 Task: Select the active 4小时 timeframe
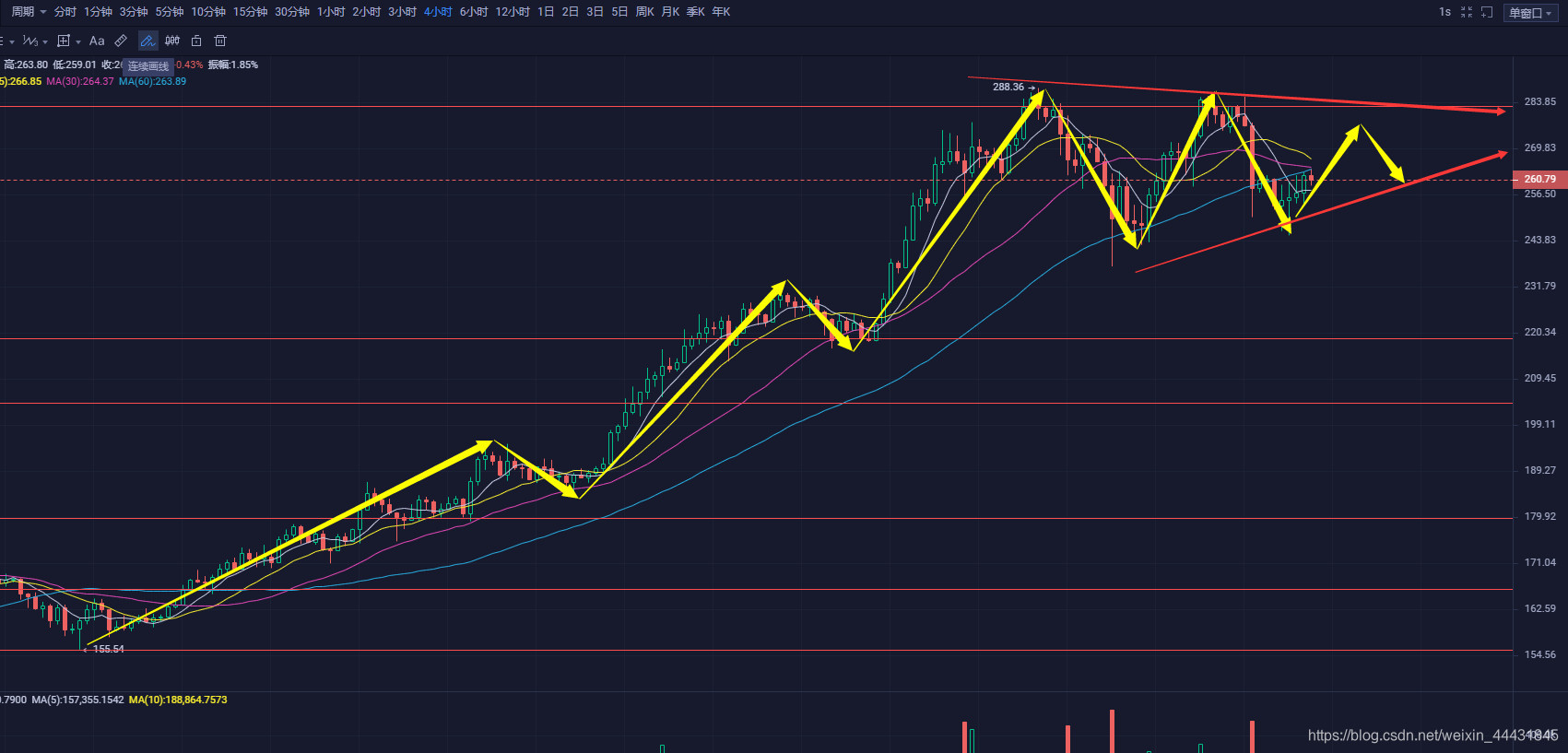(439, 12)
